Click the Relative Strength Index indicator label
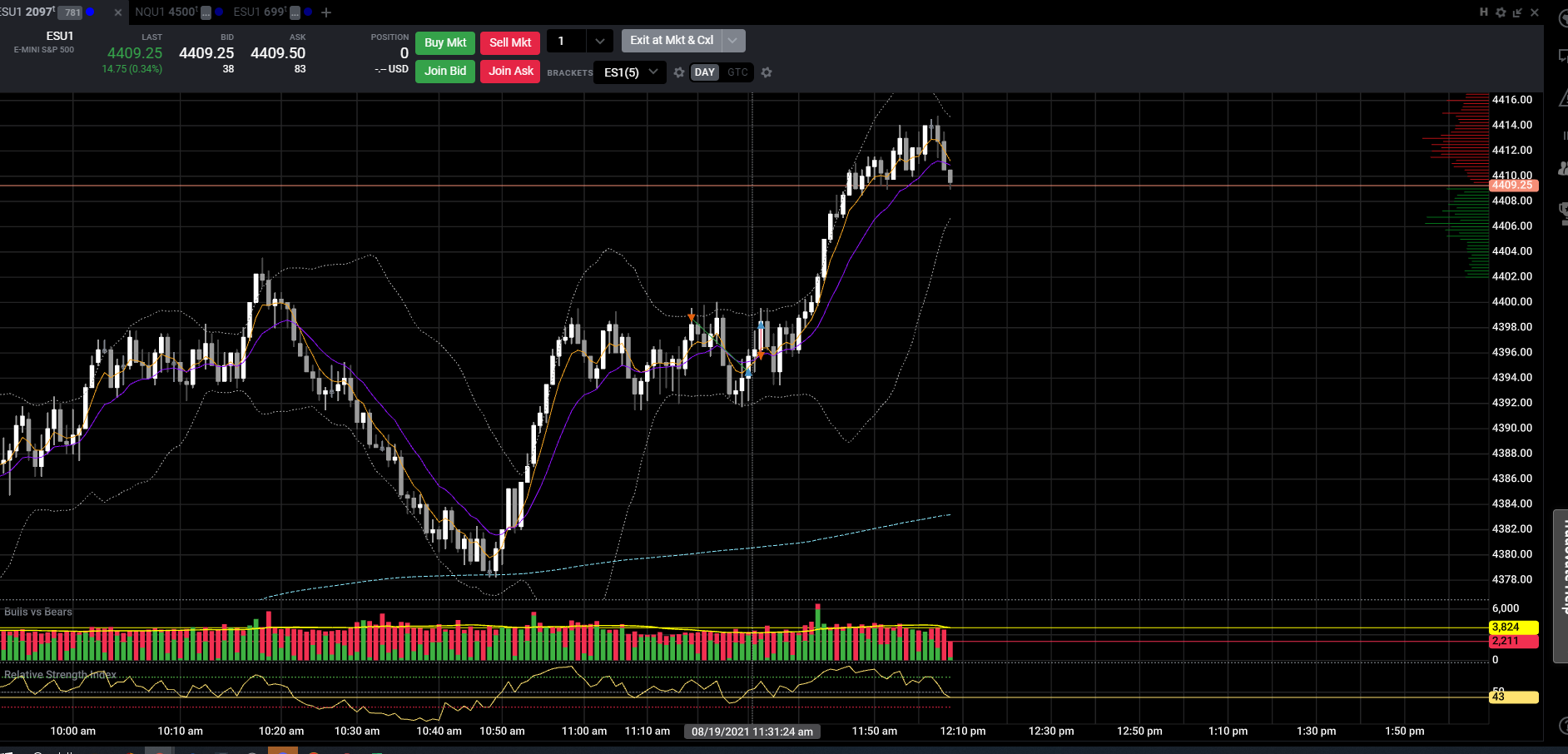This screenshot has height=754, width=1568. point(60,675)
